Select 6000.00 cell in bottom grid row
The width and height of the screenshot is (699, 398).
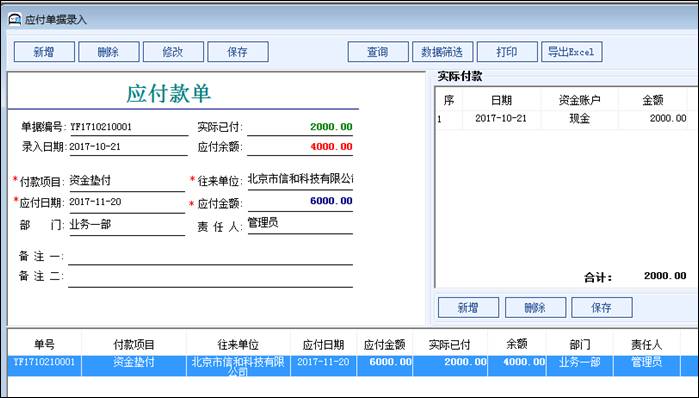pos(385,366)
